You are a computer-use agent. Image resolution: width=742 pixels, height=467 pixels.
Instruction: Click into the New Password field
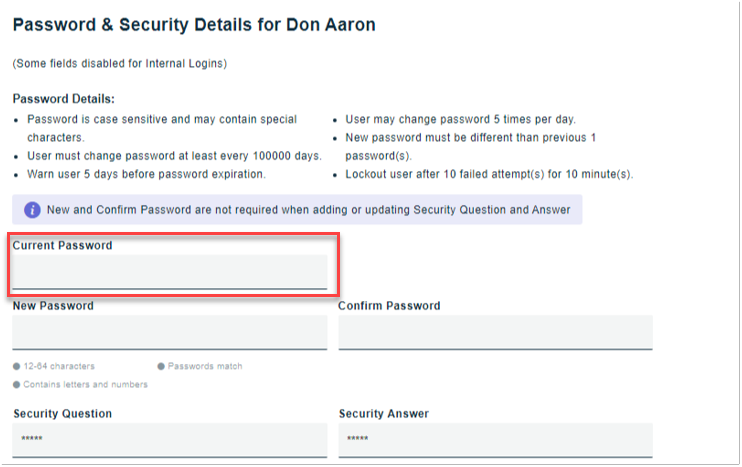[x=170, y=333]
